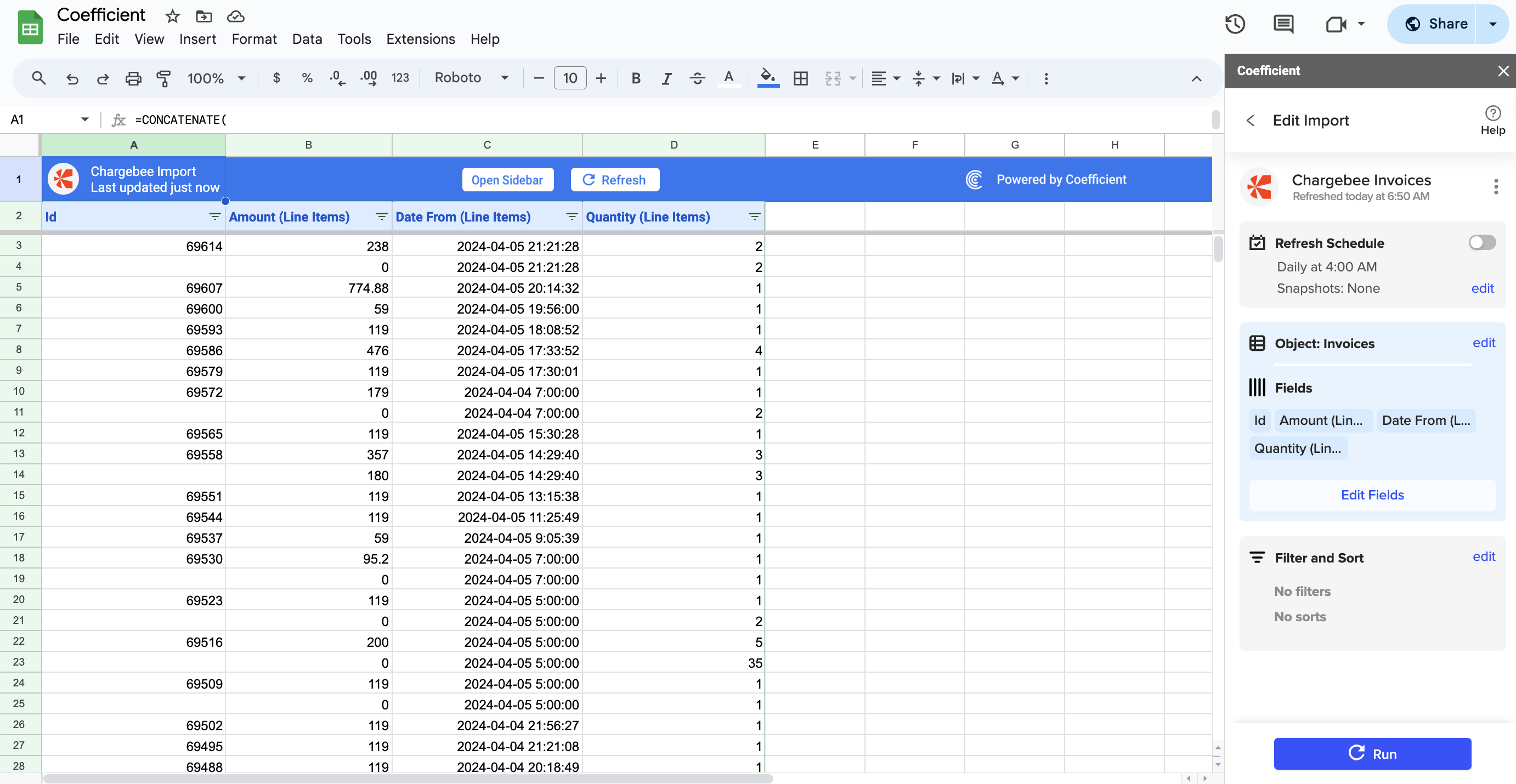Toggle bold formatting

636,78
